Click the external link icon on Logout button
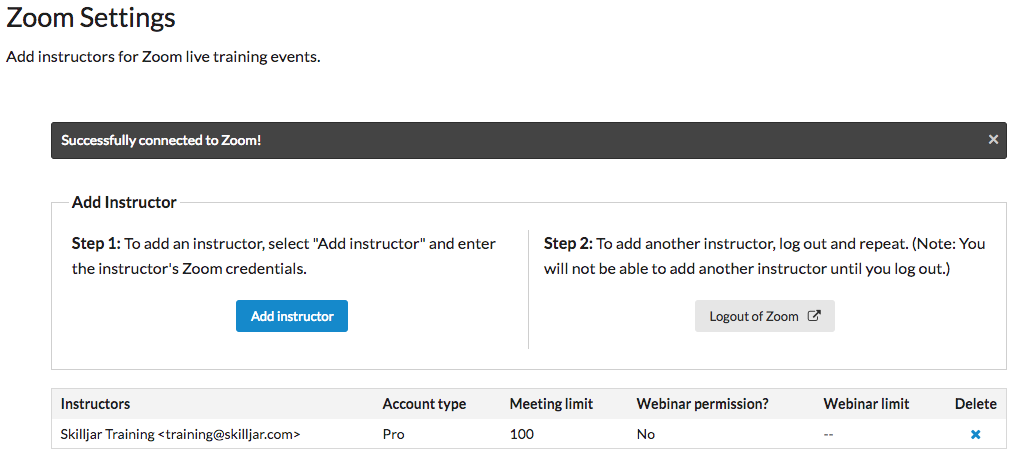This screenshot has width=1035, height=476. point(814,316)
